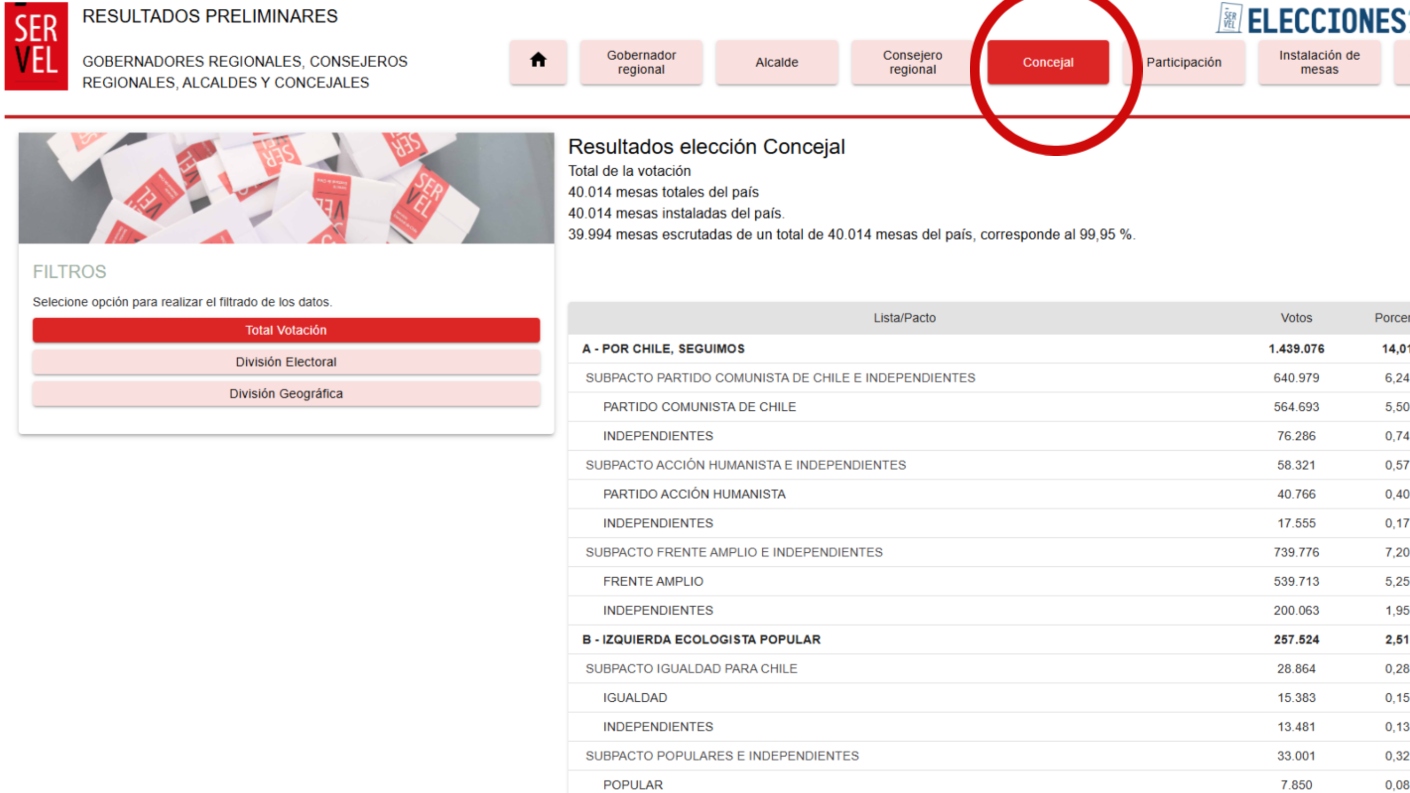Select the Total Votación filter
The image size is (1410, 793).
click(286, 330)
